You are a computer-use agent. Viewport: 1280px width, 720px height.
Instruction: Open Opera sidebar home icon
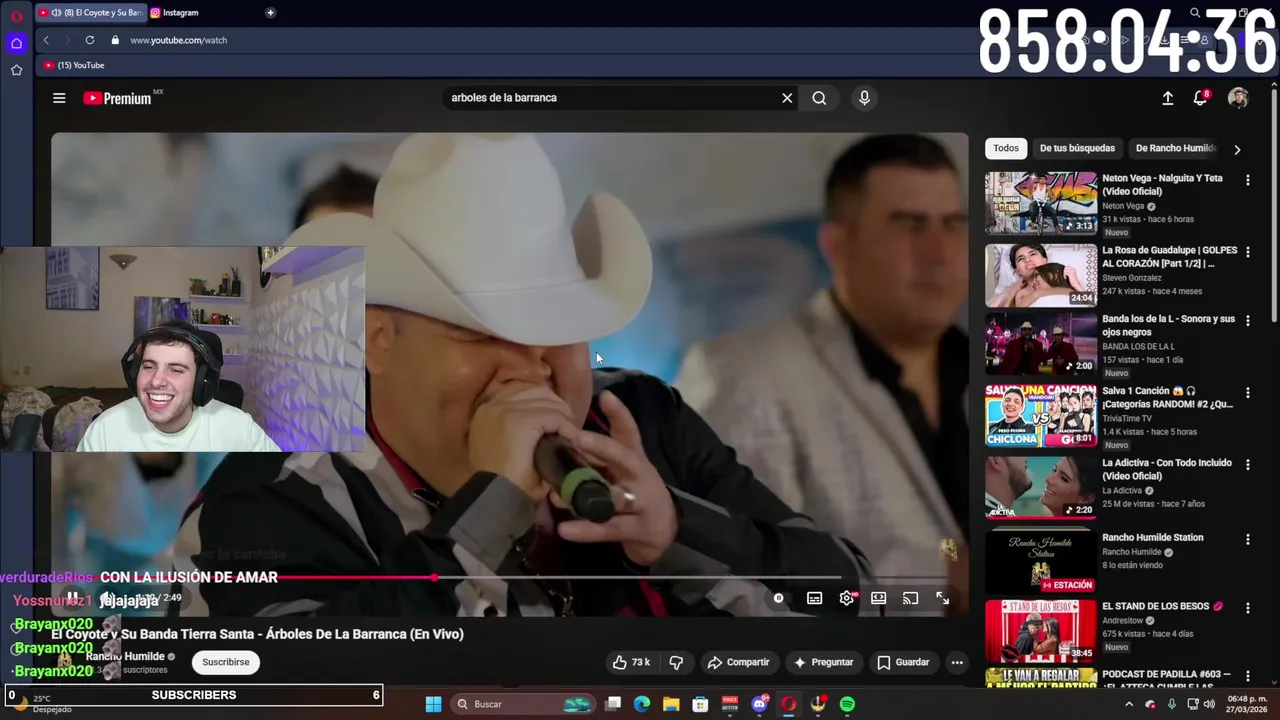[16, 43]
